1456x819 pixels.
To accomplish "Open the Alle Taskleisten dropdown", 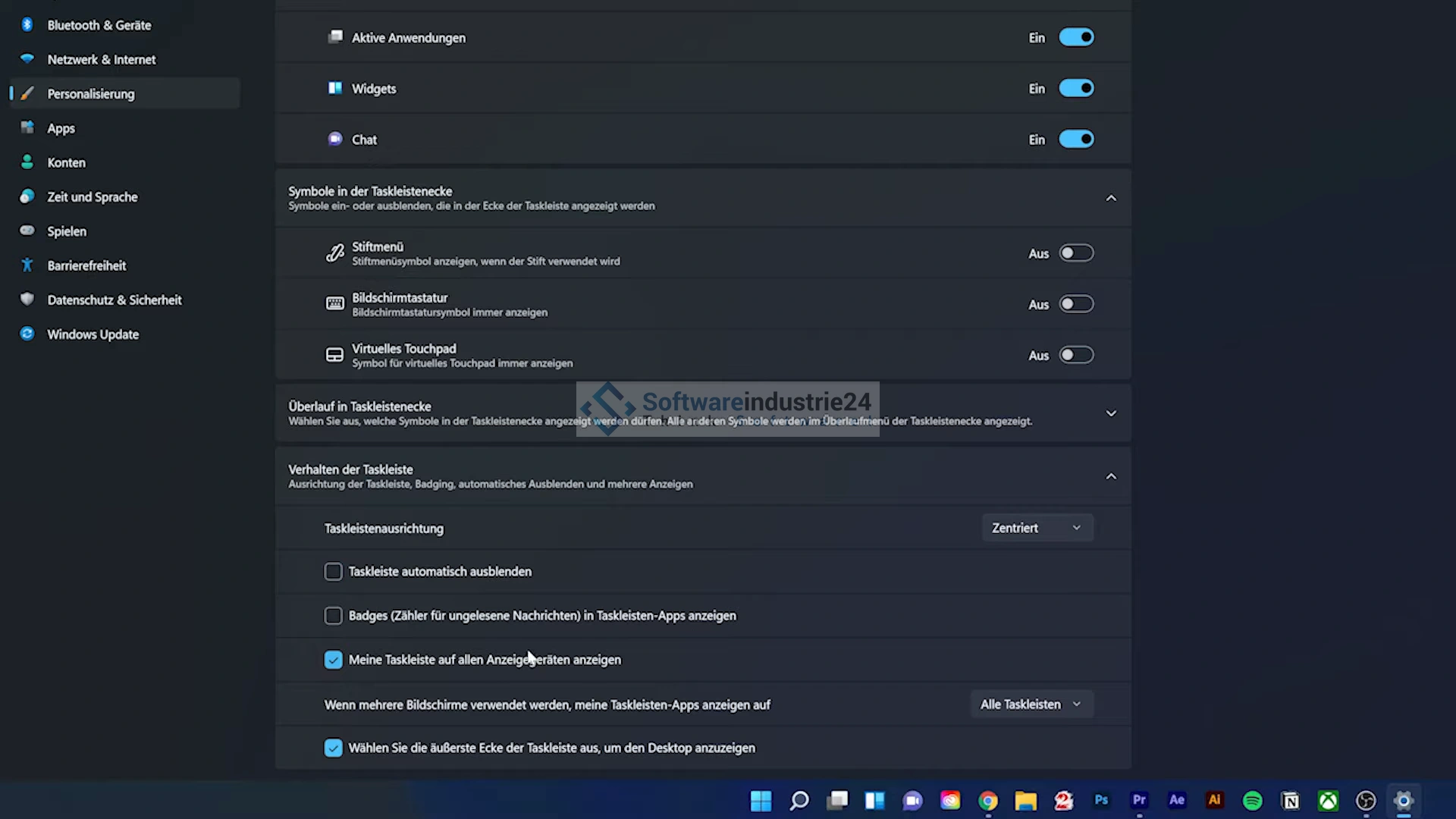I will tap(1031, 704).
